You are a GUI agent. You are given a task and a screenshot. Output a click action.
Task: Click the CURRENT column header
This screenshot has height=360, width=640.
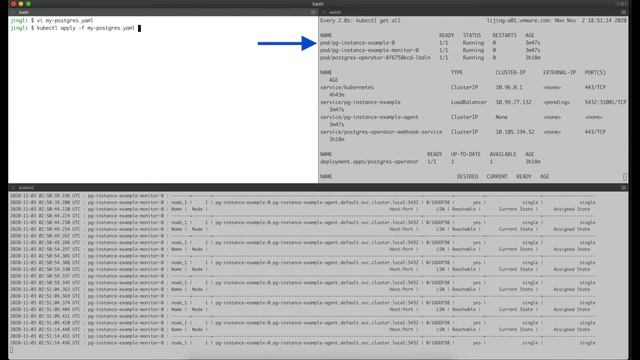tap(497, 177)
